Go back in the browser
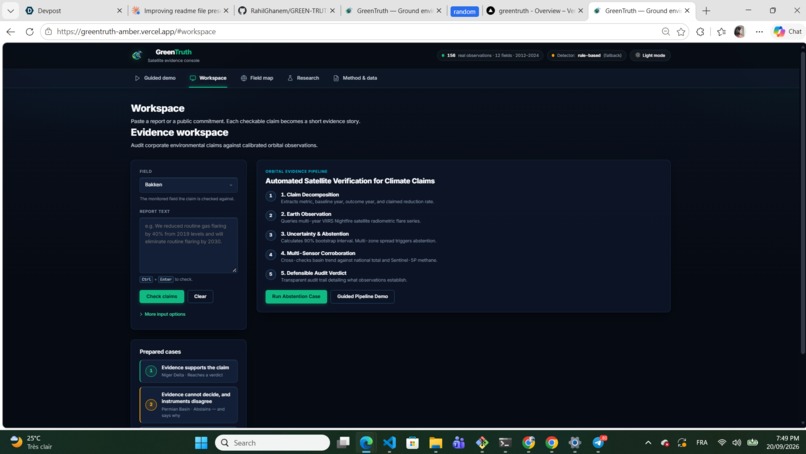 11,32
